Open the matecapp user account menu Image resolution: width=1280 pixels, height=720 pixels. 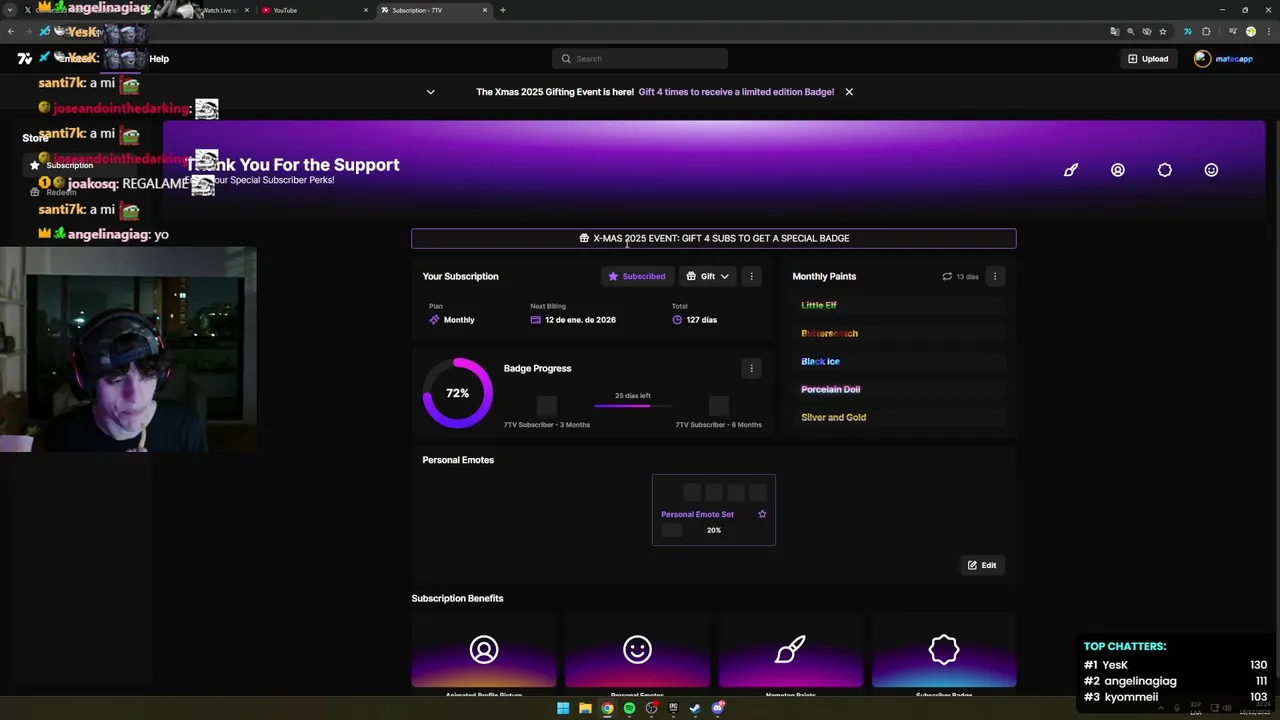click(x=1223, y=59)
